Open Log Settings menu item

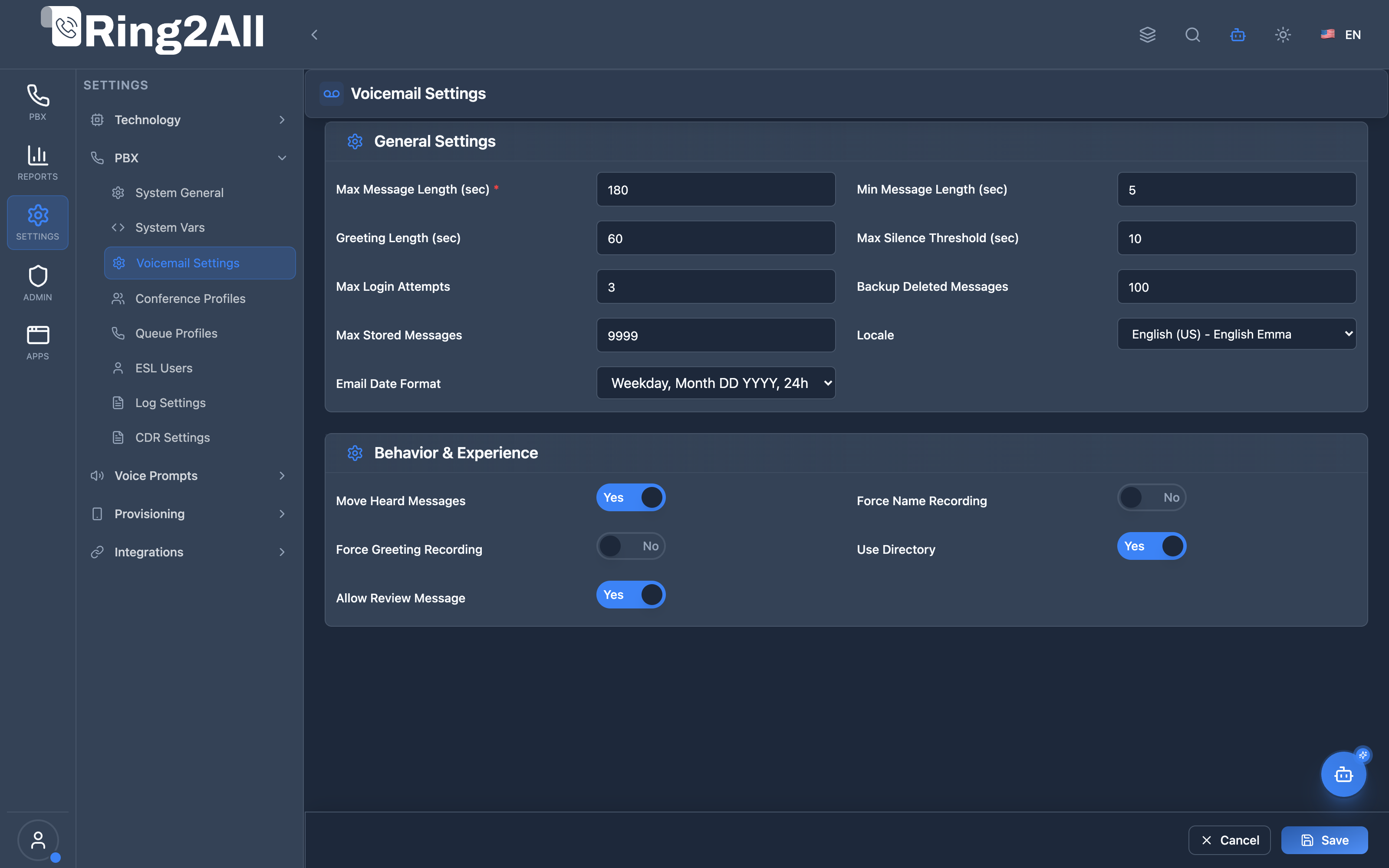point(200,403)
